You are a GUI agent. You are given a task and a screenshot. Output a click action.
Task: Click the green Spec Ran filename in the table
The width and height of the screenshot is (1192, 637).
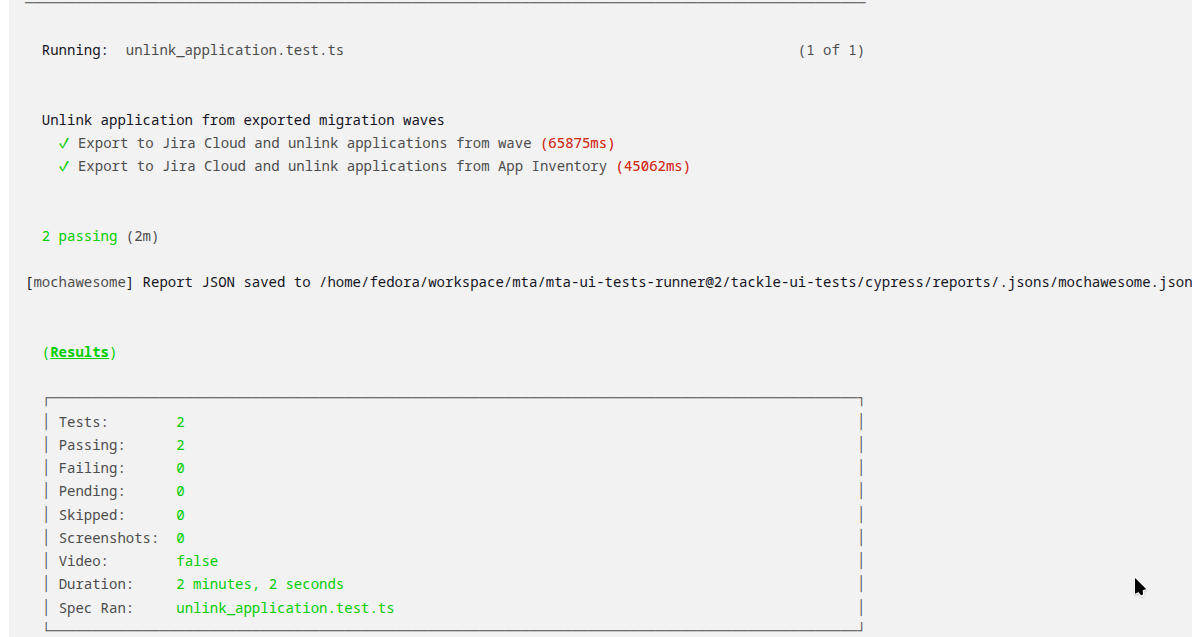pos(285,608)
